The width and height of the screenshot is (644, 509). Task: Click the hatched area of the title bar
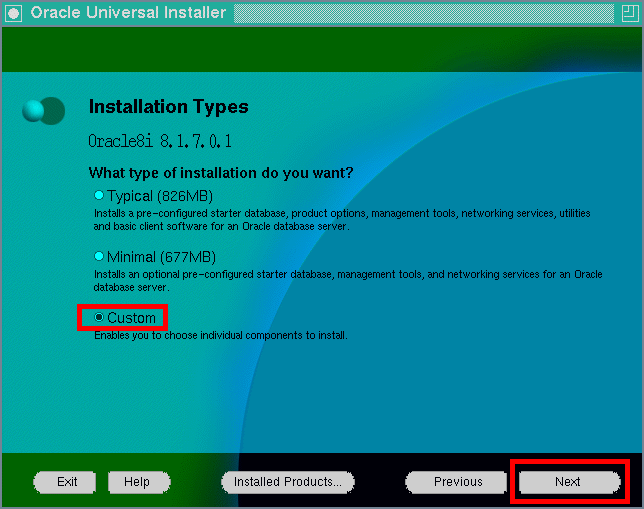(420, 13)
